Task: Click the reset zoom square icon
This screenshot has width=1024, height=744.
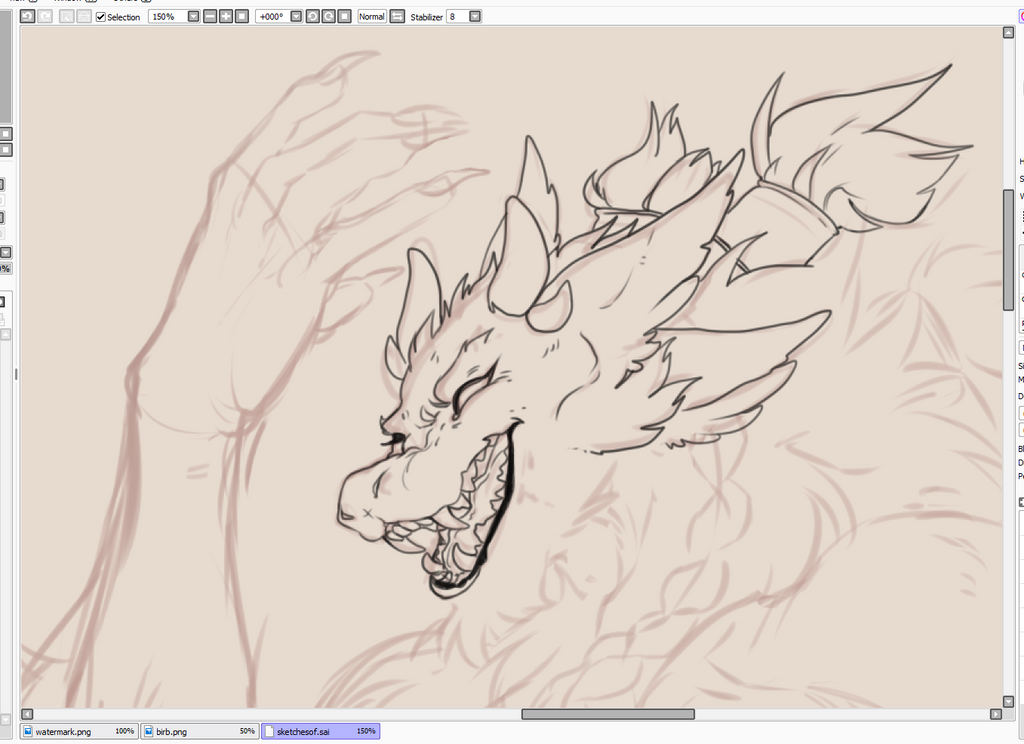Action: click(x=242, y=16)
